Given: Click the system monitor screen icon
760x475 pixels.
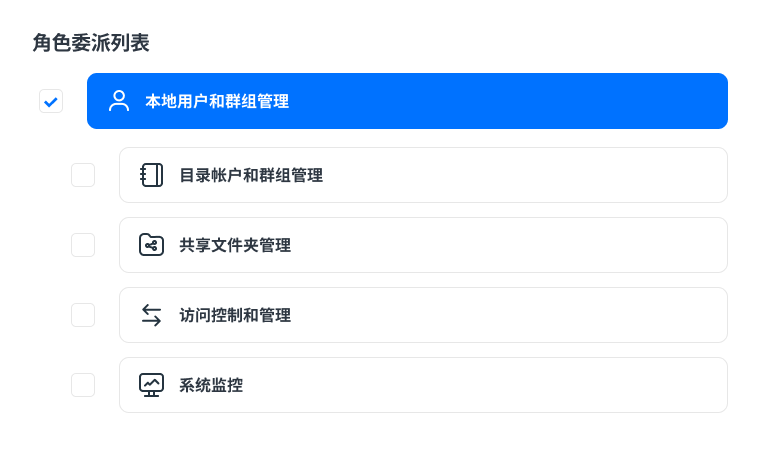Looking at the screenshot, I should coord(151,385).
